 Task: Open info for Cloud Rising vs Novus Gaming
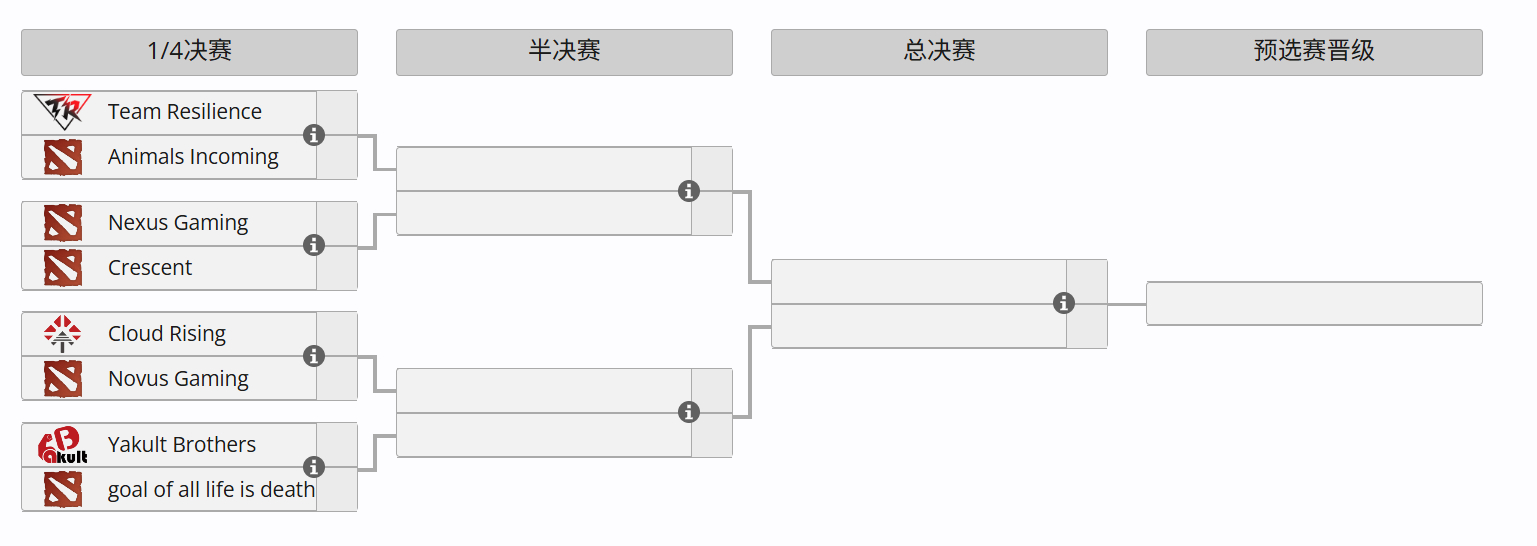click(x=314, y=356)
